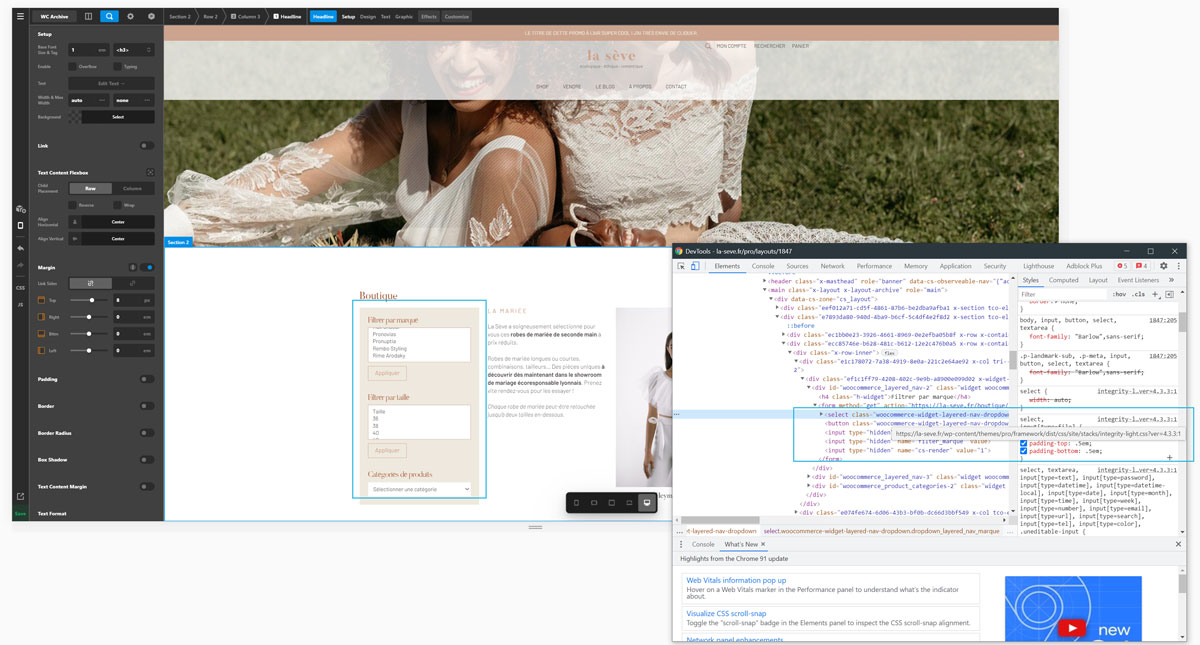Open the Web Vitals information pop up link
The width and height of the screenshot is (1200, 645).
click(x=736, y=580)
